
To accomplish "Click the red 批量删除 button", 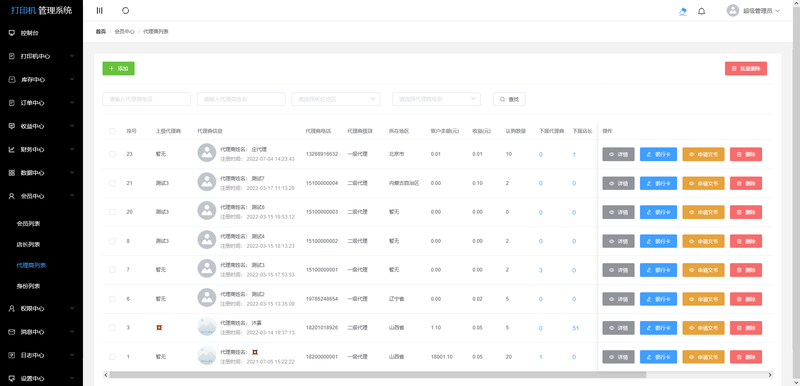I will coord(746,68).
